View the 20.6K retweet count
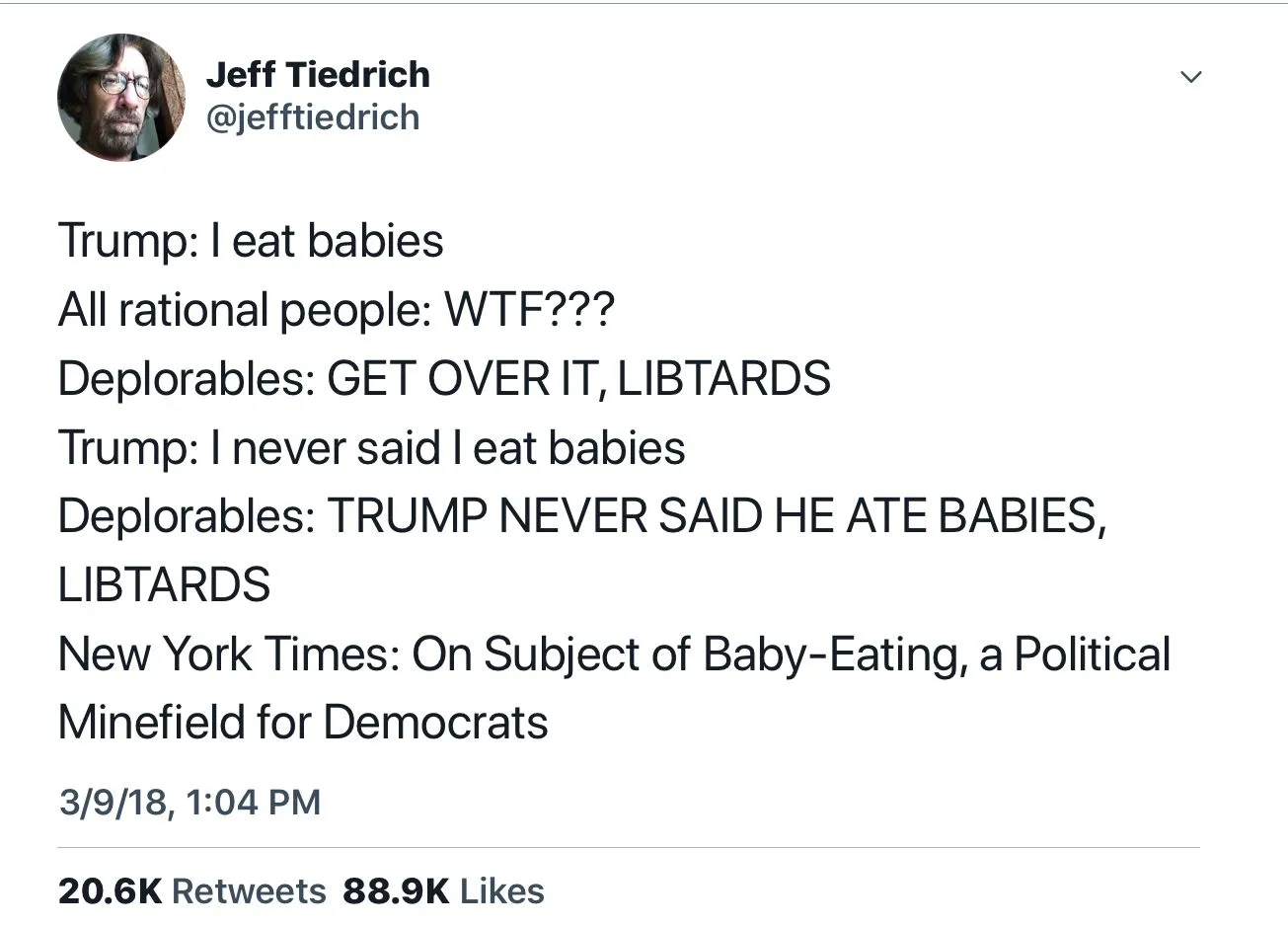This screenshot has width=1288, height=925. pos(110,891)
